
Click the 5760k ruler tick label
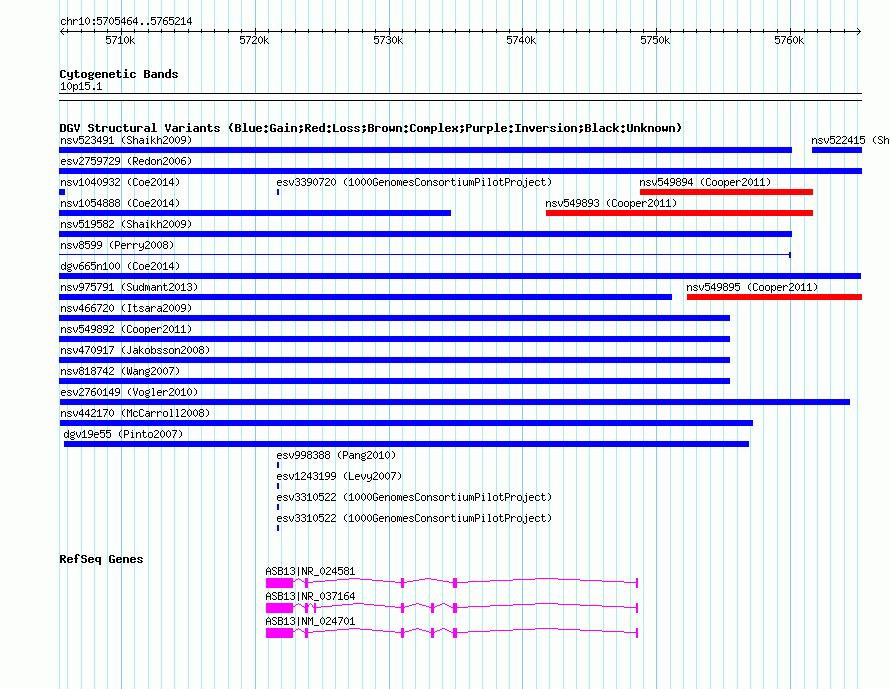point(790,40)
